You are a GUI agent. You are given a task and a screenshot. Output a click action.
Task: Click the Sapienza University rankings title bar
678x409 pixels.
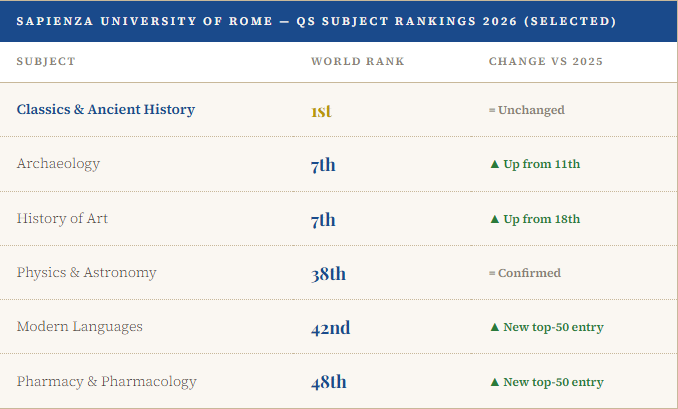coord(316,21)
